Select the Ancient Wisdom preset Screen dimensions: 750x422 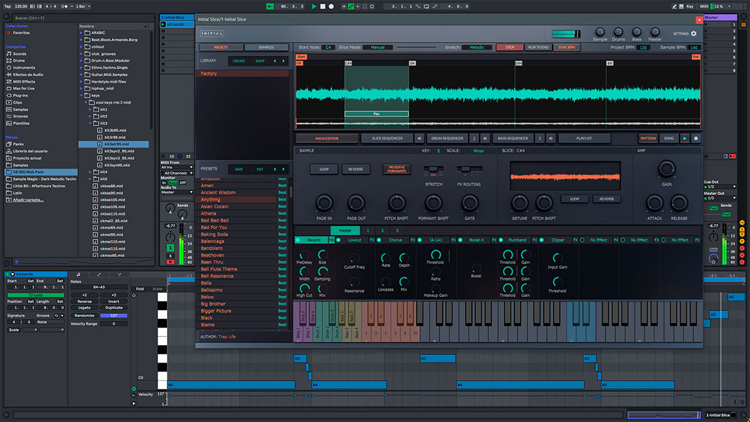[220, 192]
